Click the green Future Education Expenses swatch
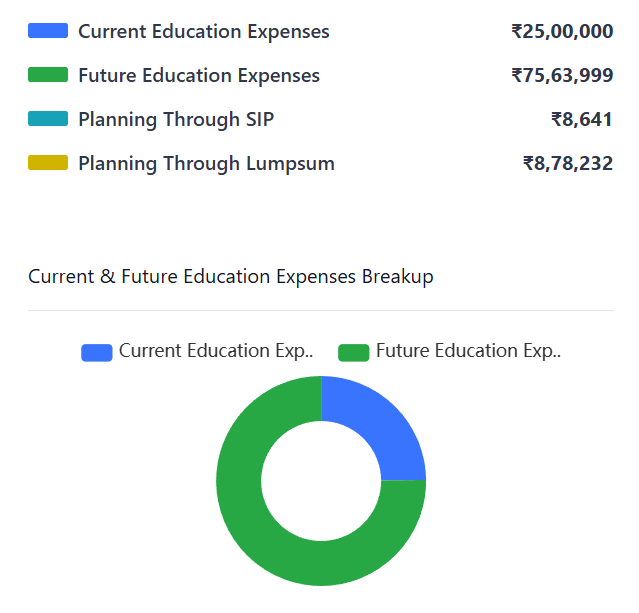Screen dimensions: 639x613 point(48,75)
